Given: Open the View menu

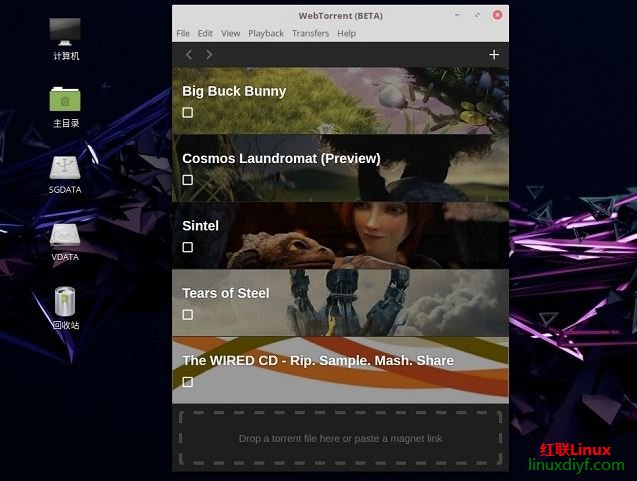Looking at the screenshot, I should tap(230, 33).
